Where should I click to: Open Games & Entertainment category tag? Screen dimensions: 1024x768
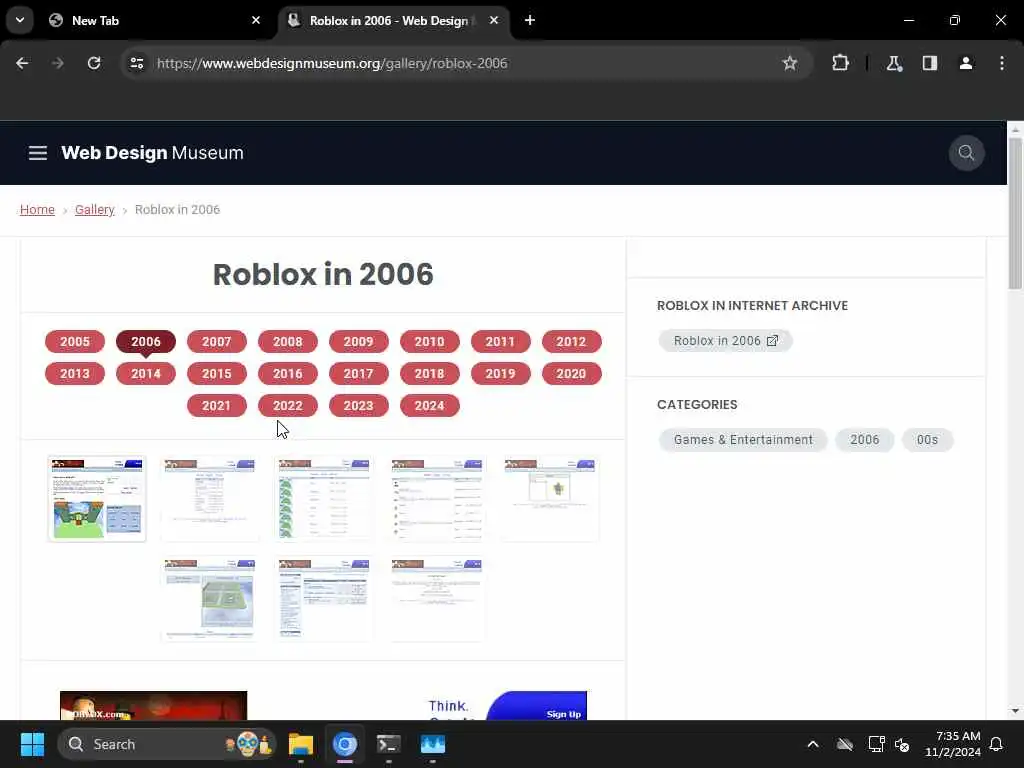[x=743, y=440]
